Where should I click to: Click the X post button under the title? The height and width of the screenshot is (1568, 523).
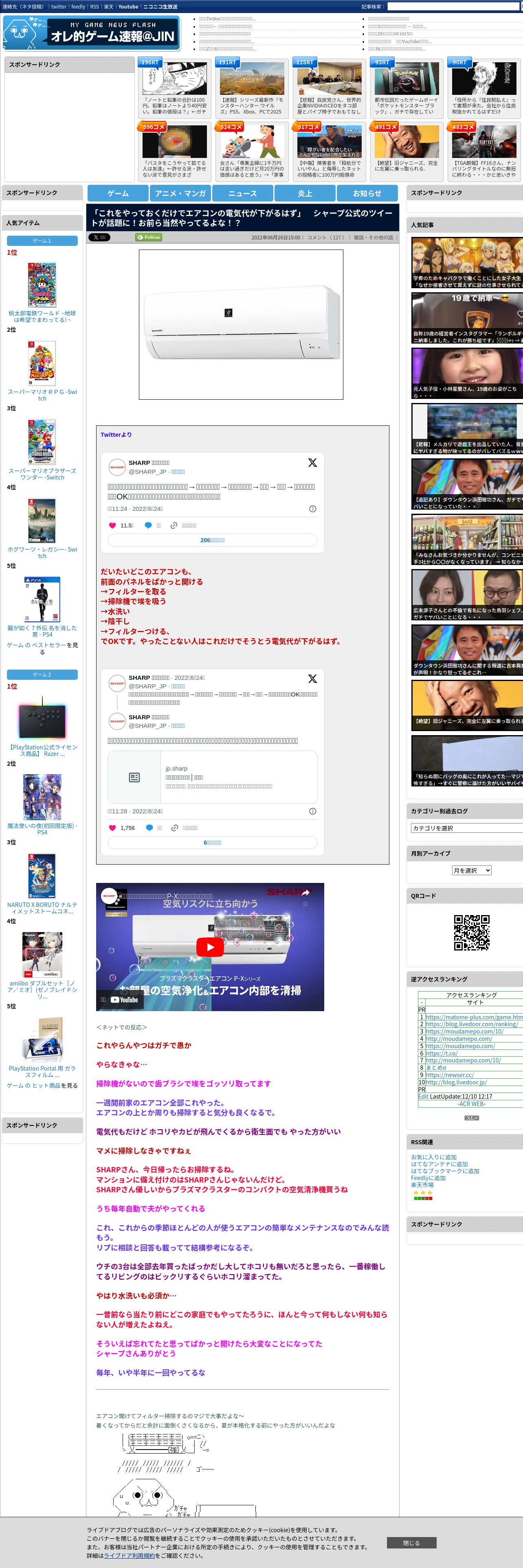pos(99,237)
